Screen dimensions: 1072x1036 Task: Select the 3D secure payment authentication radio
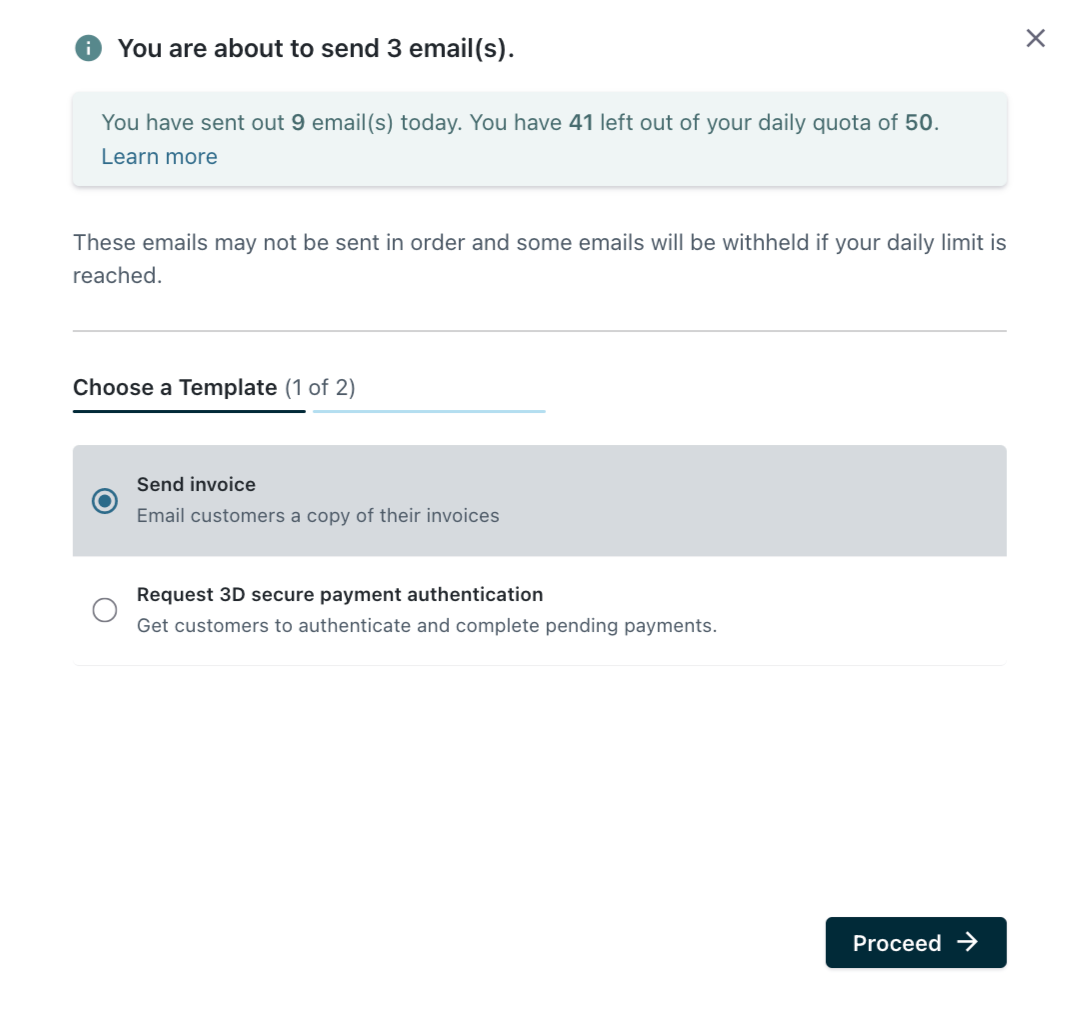click(104, 610)
